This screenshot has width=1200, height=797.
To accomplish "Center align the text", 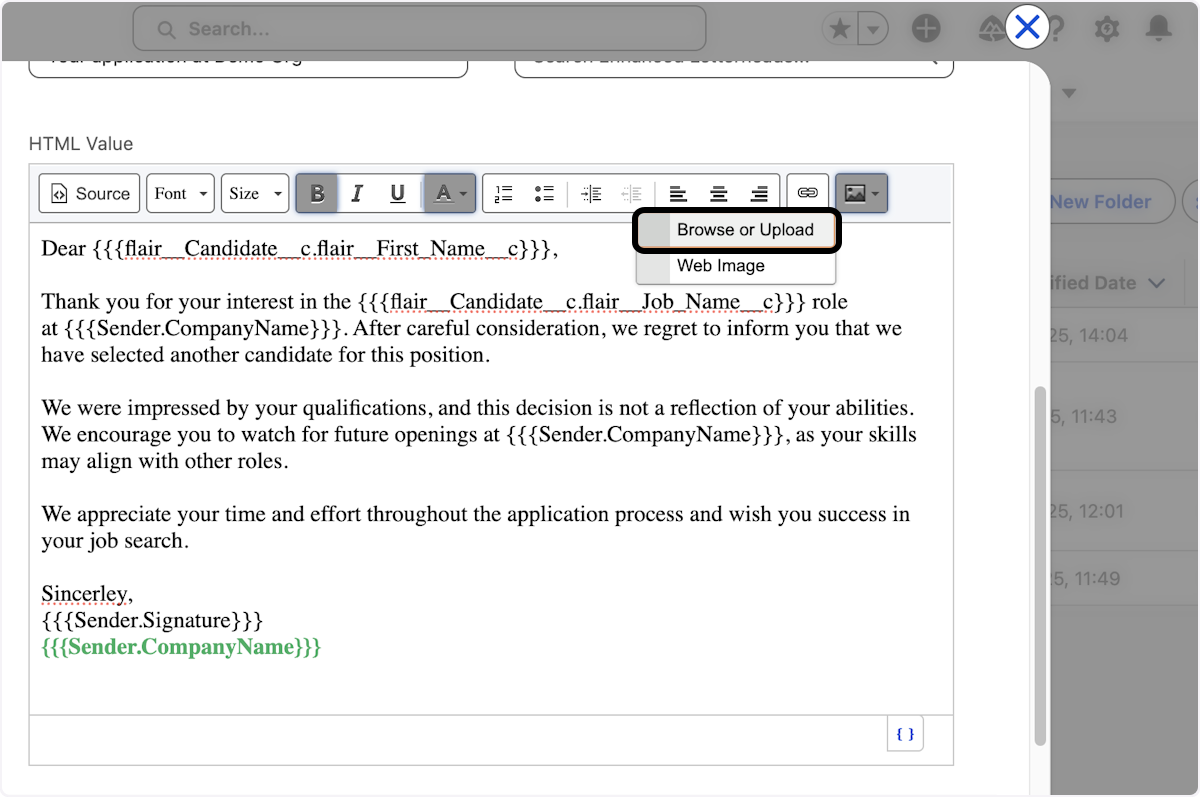I will [718, 194].
